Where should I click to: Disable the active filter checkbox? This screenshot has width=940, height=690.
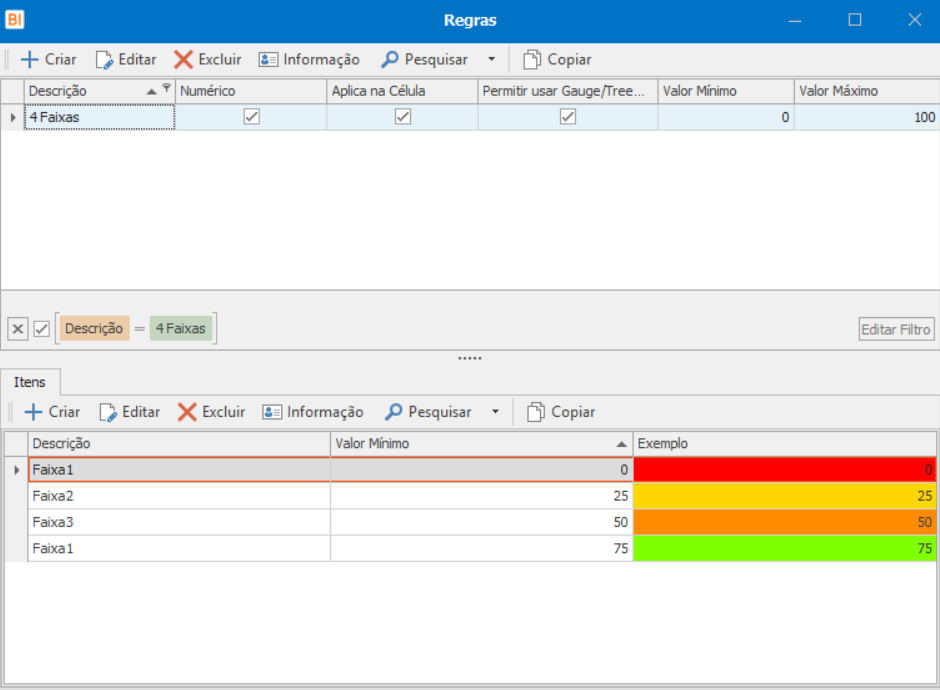coord(41,329)
